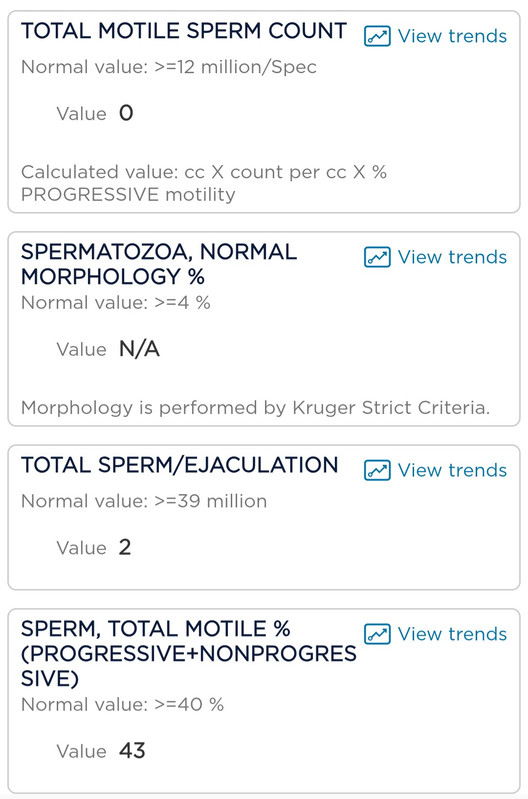This screenshot has height=799, width=528.
Task: Select the TOTAL SPERM/EJACULATION heading
Action: pyautogui.click(x=179, y=465)
